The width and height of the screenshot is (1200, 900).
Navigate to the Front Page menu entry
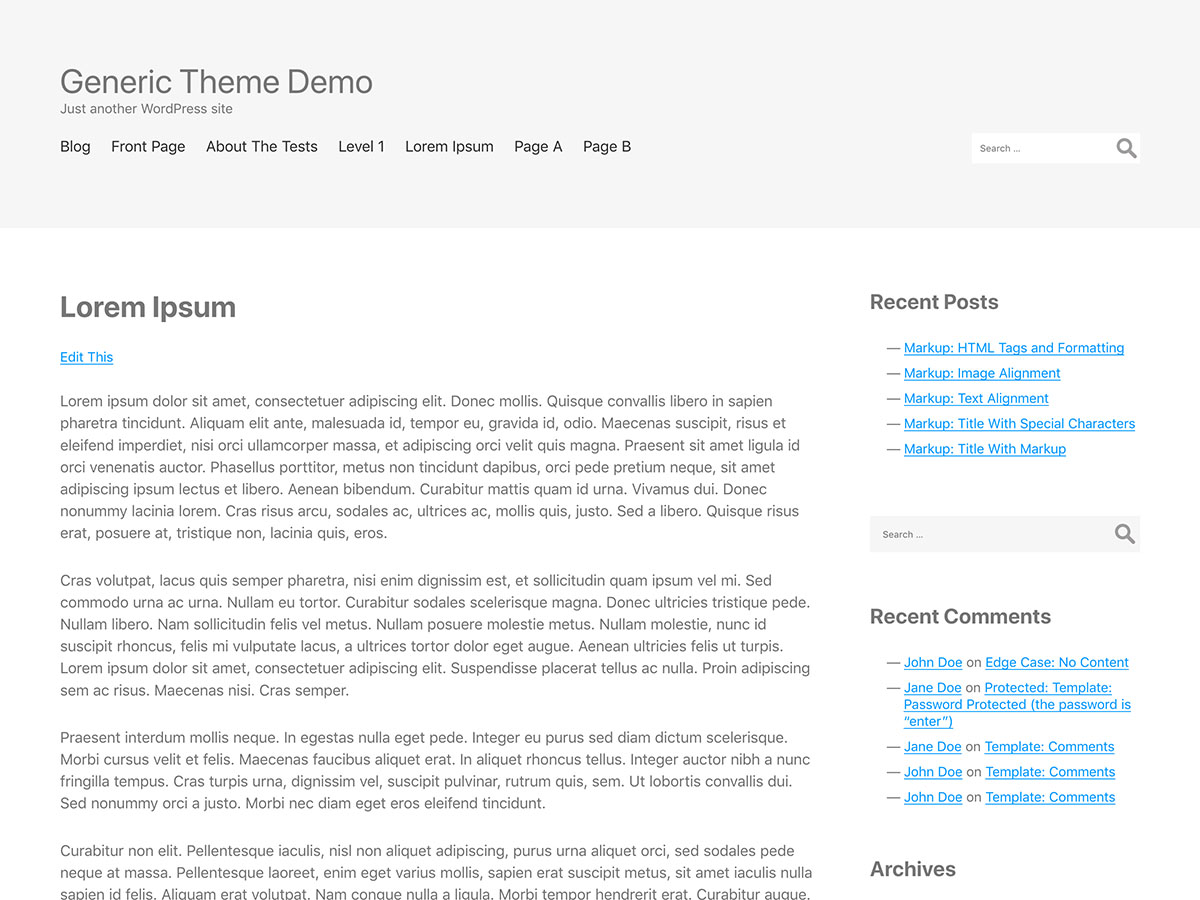tap(148, 146)
